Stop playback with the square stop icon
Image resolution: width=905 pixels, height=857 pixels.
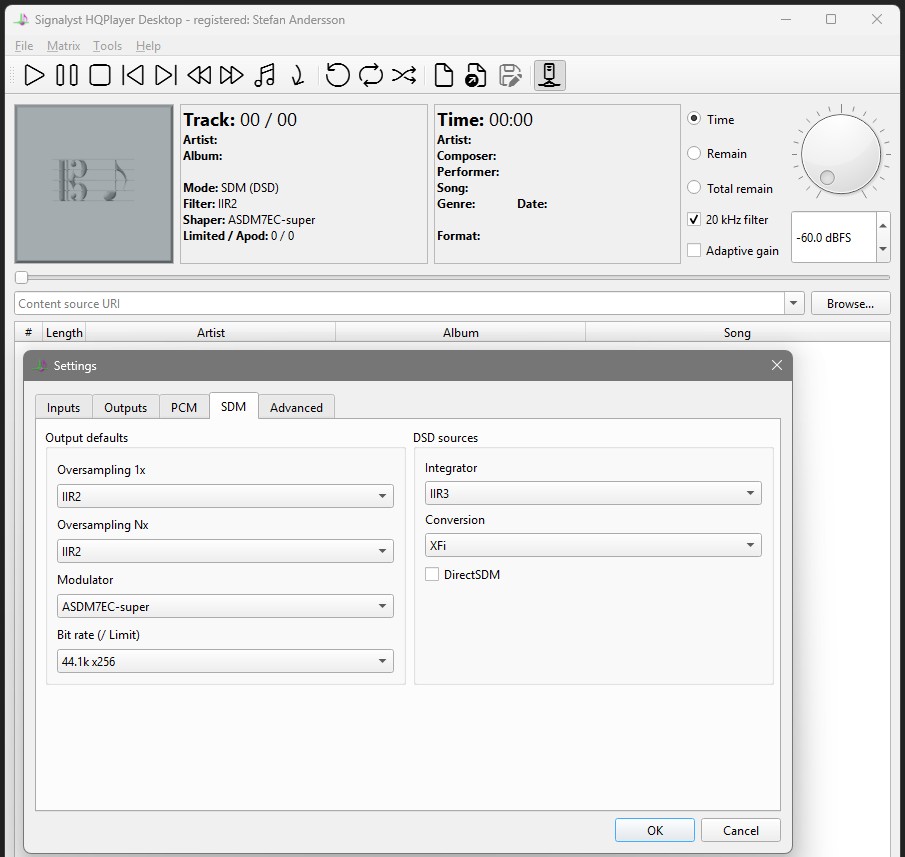coord(100,75)
